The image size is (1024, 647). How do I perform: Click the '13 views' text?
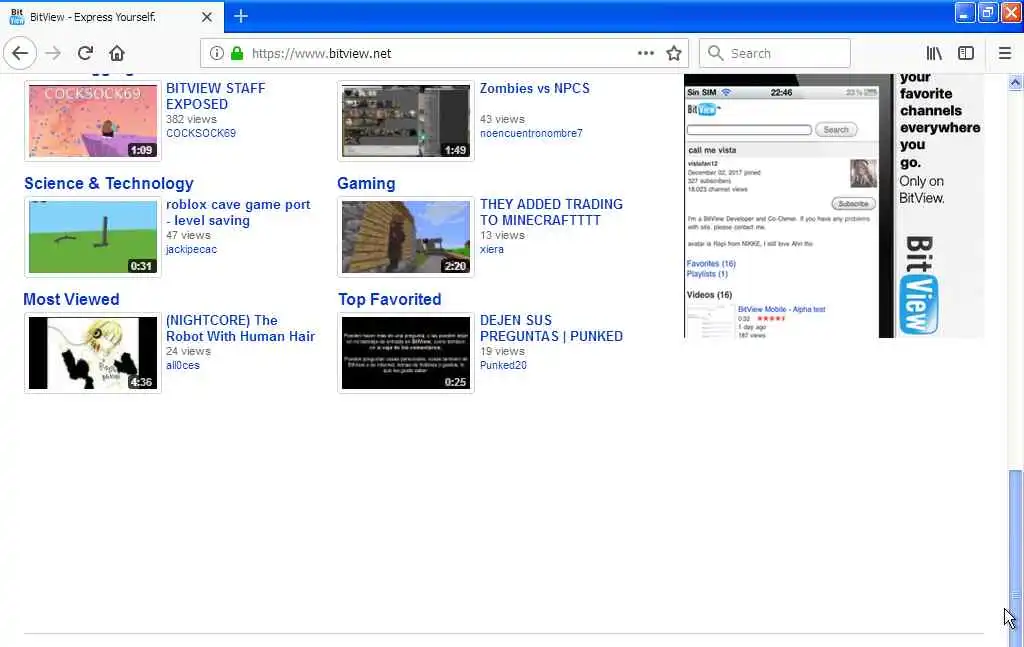coord(502,235)
